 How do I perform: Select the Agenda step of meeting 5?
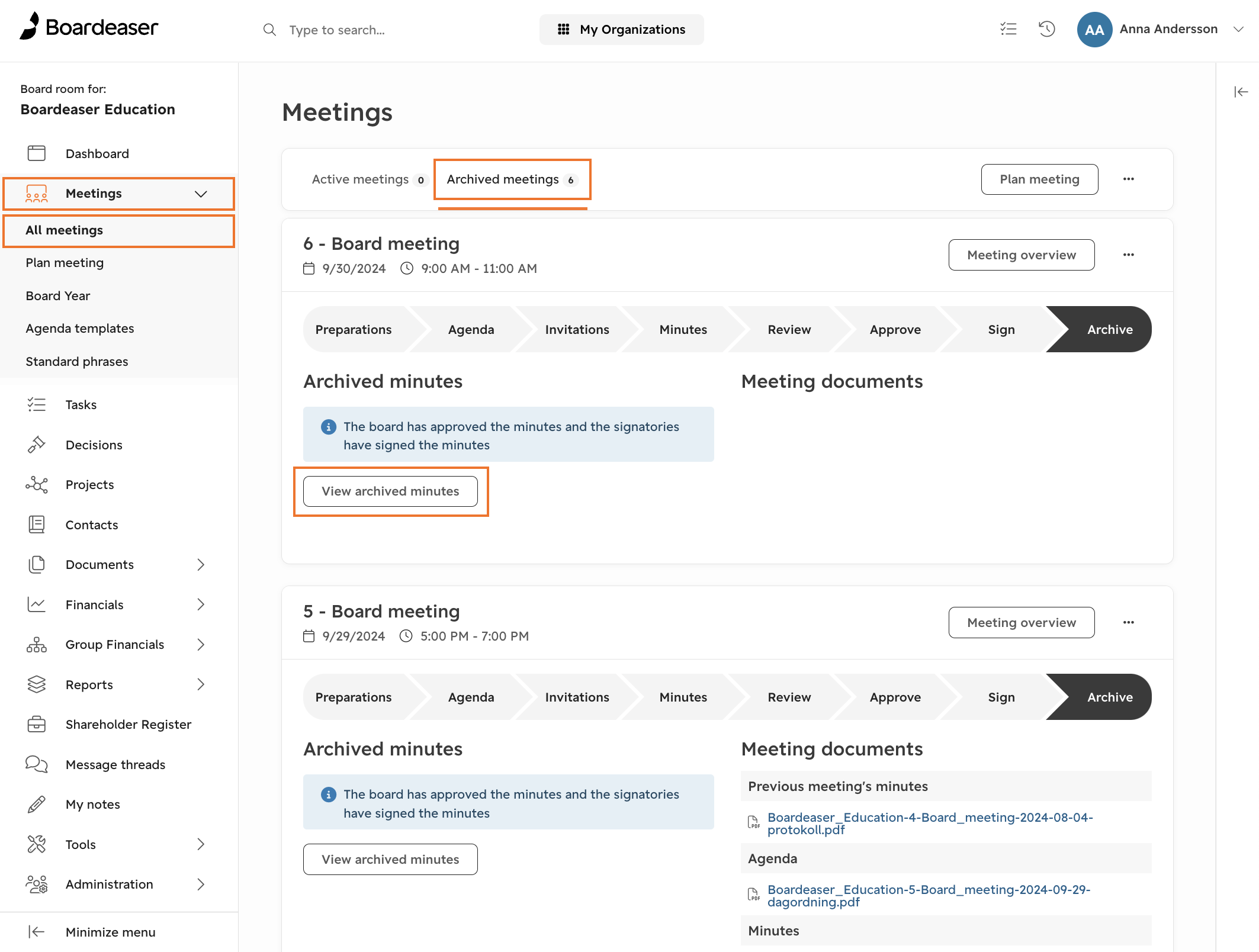[471, 697]
